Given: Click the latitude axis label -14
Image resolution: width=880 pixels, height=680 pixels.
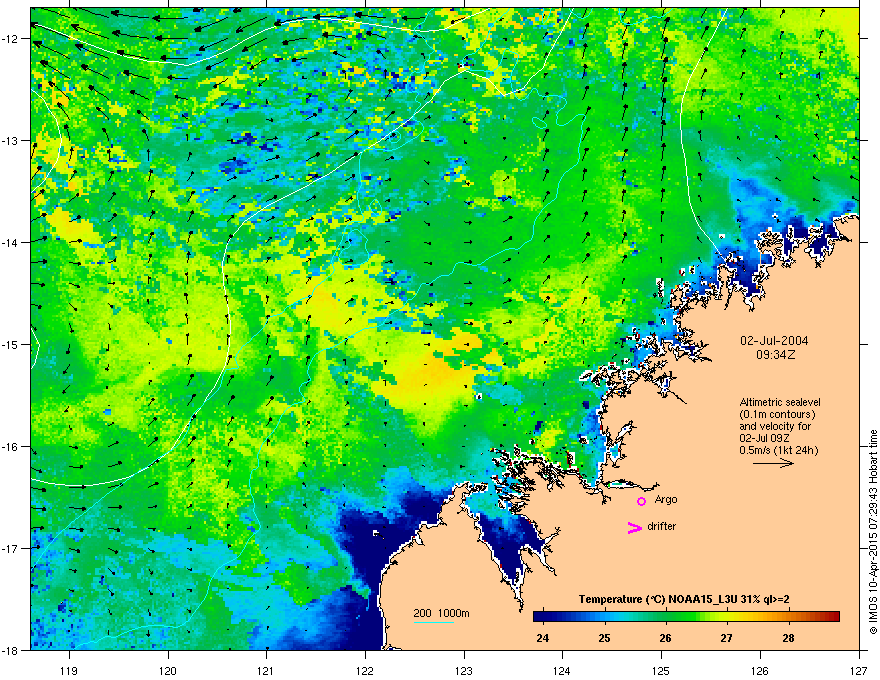Looking at the screenshot, I should pyautogui.click(x=11, y=243).
